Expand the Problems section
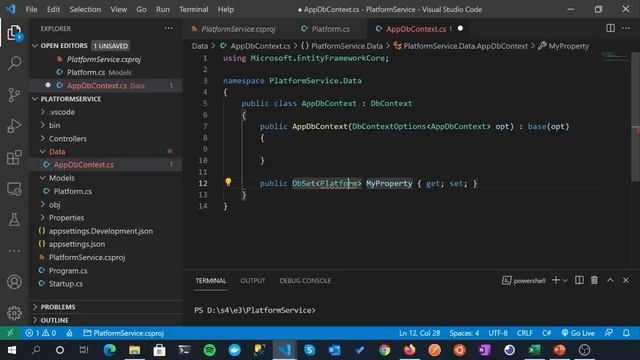 (x=58, y=307)
